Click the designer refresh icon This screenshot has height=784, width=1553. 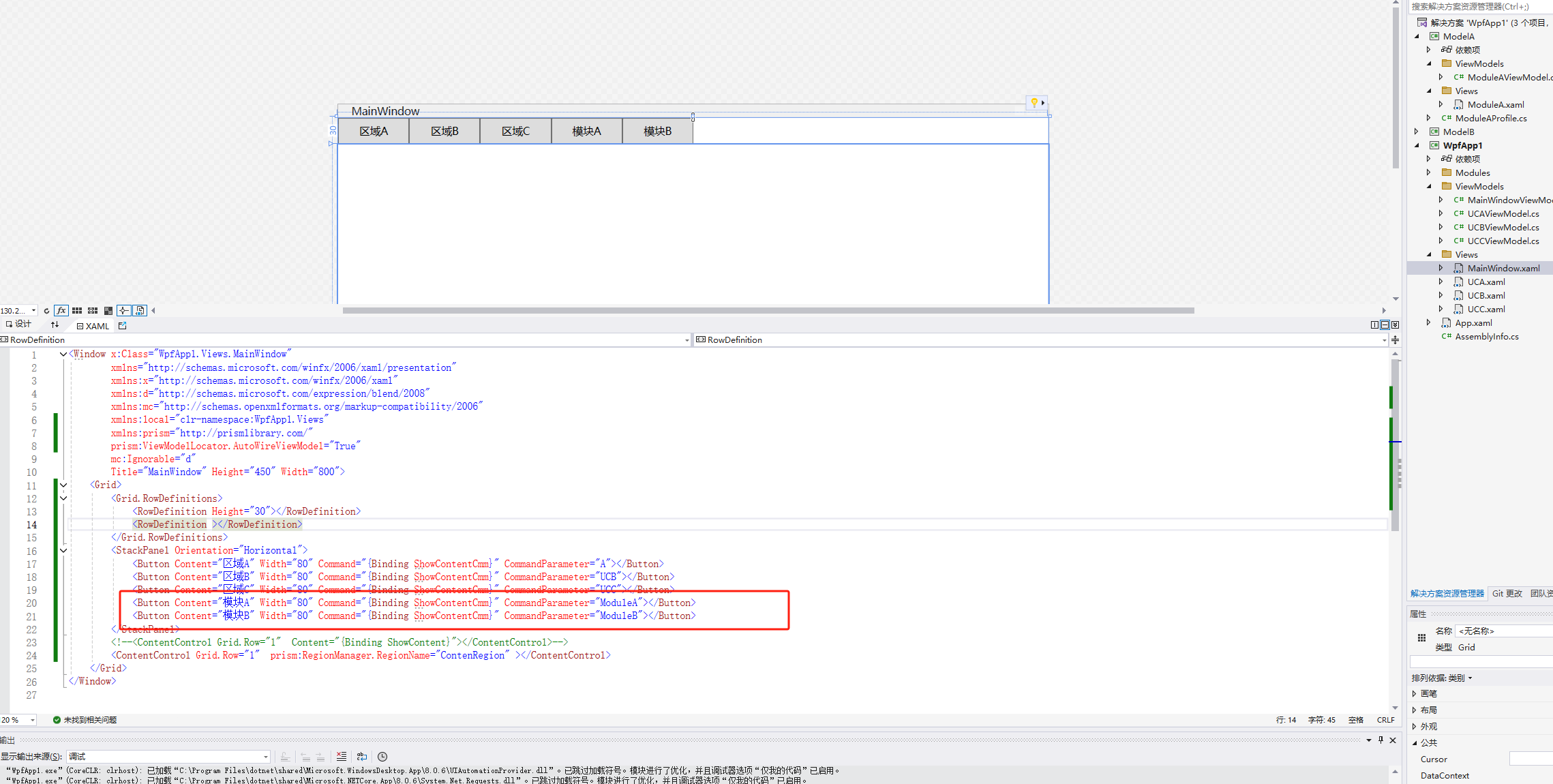46,311
